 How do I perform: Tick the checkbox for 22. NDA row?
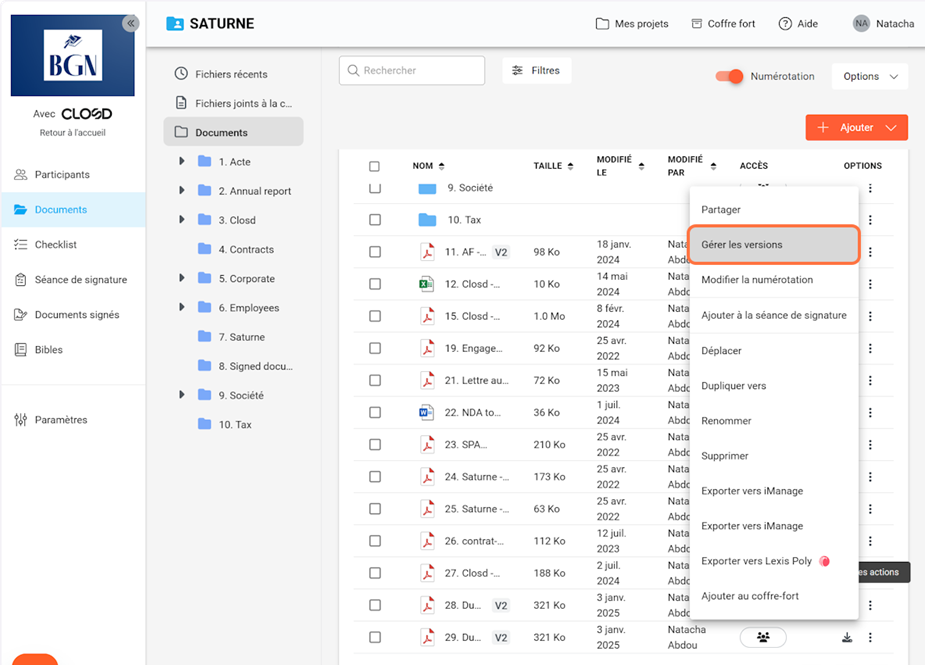[x=375, y=413]
